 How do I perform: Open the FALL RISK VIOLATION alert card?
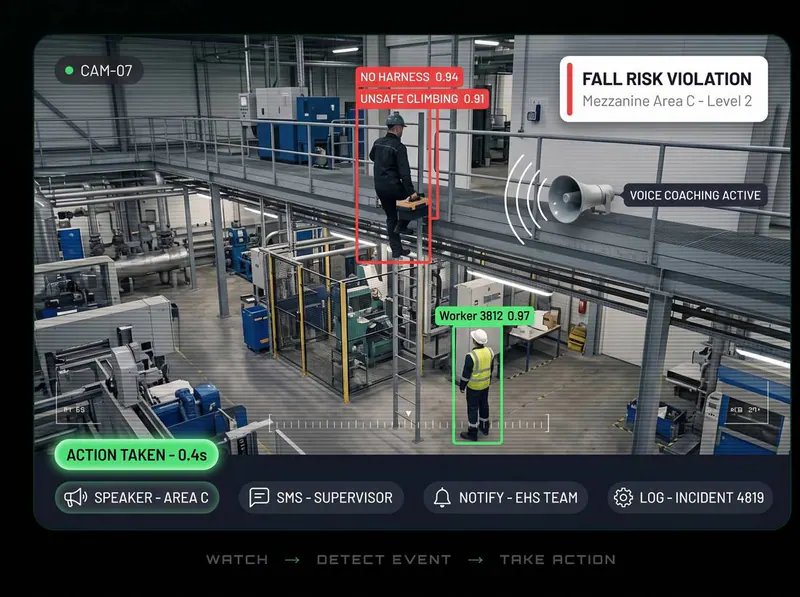point(664,89)
